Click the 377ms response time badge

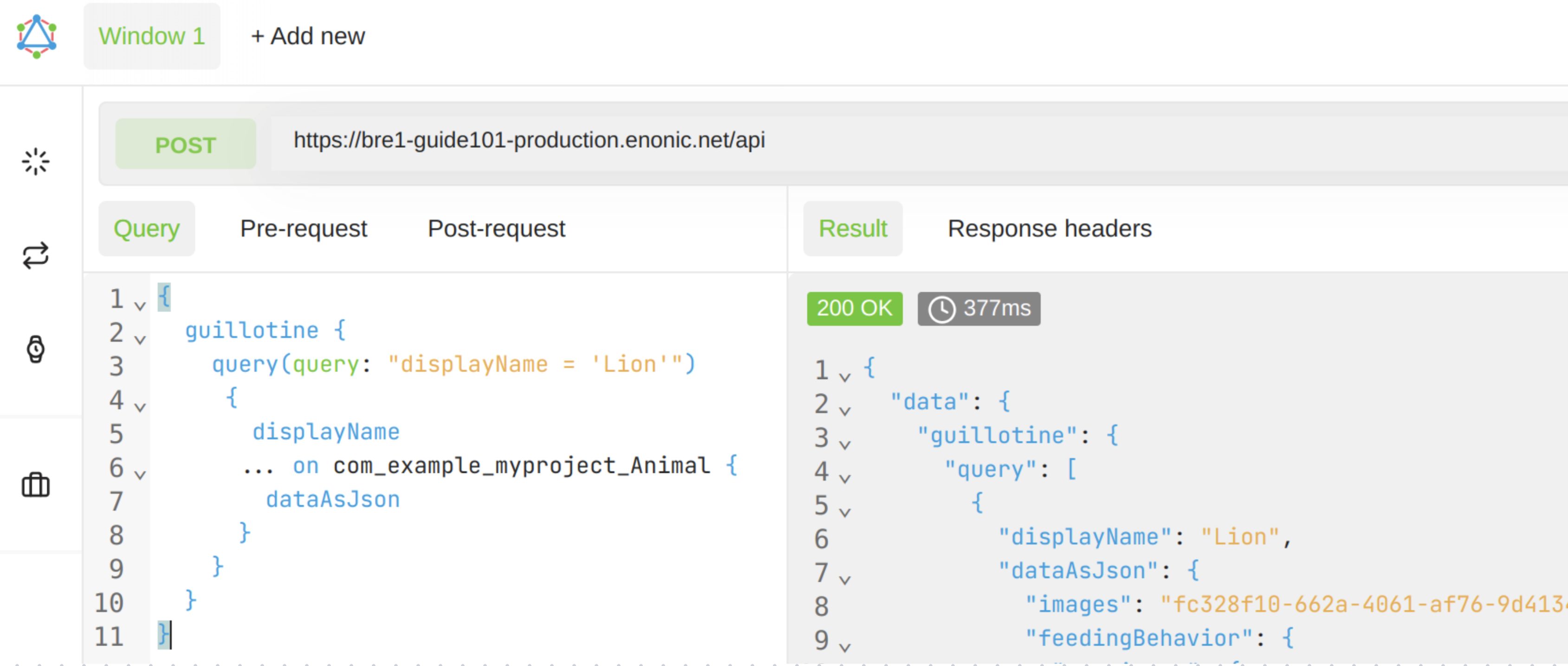(979, 309)
